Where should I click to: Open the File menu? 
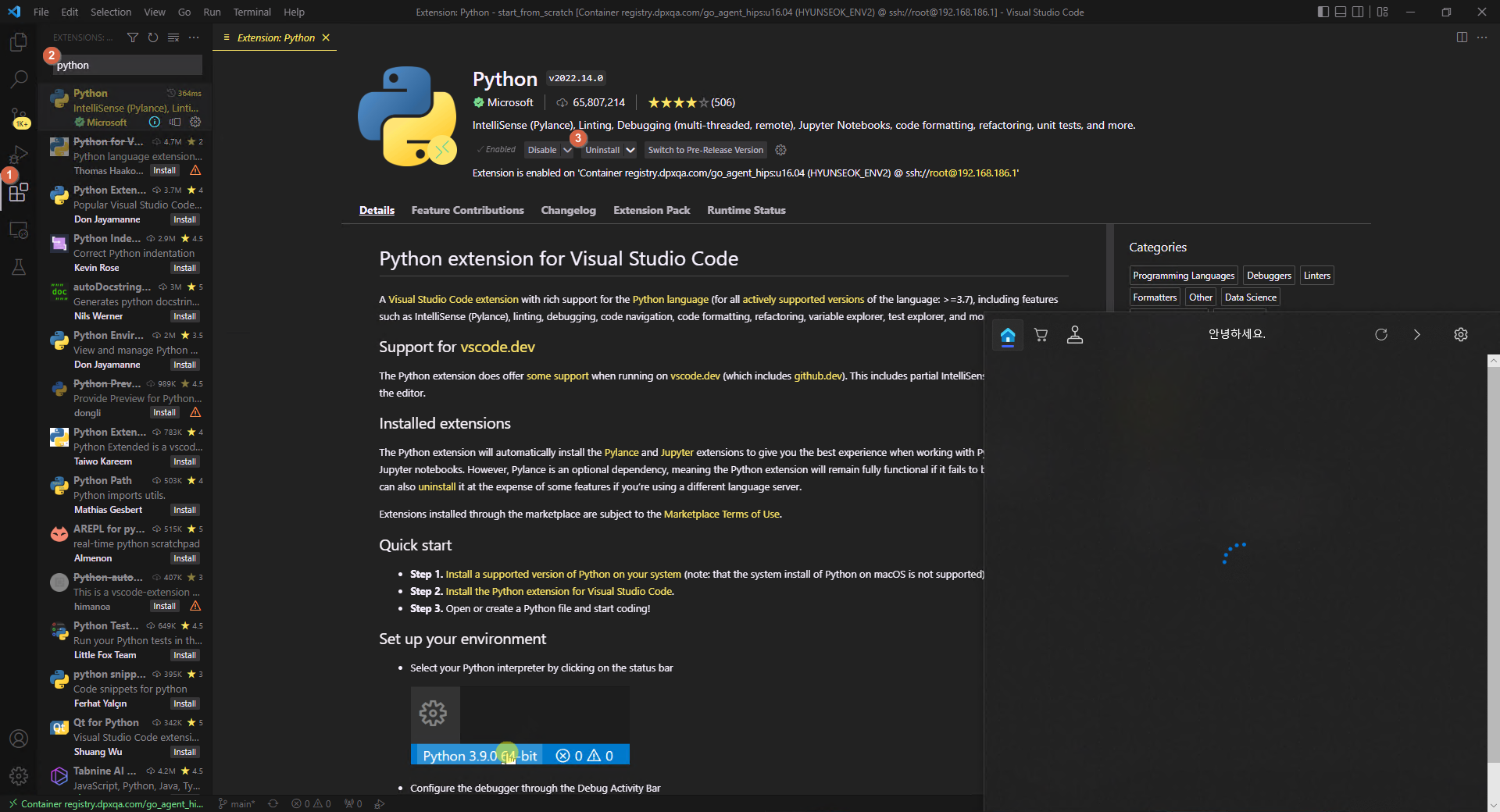[x=41, y=12]
